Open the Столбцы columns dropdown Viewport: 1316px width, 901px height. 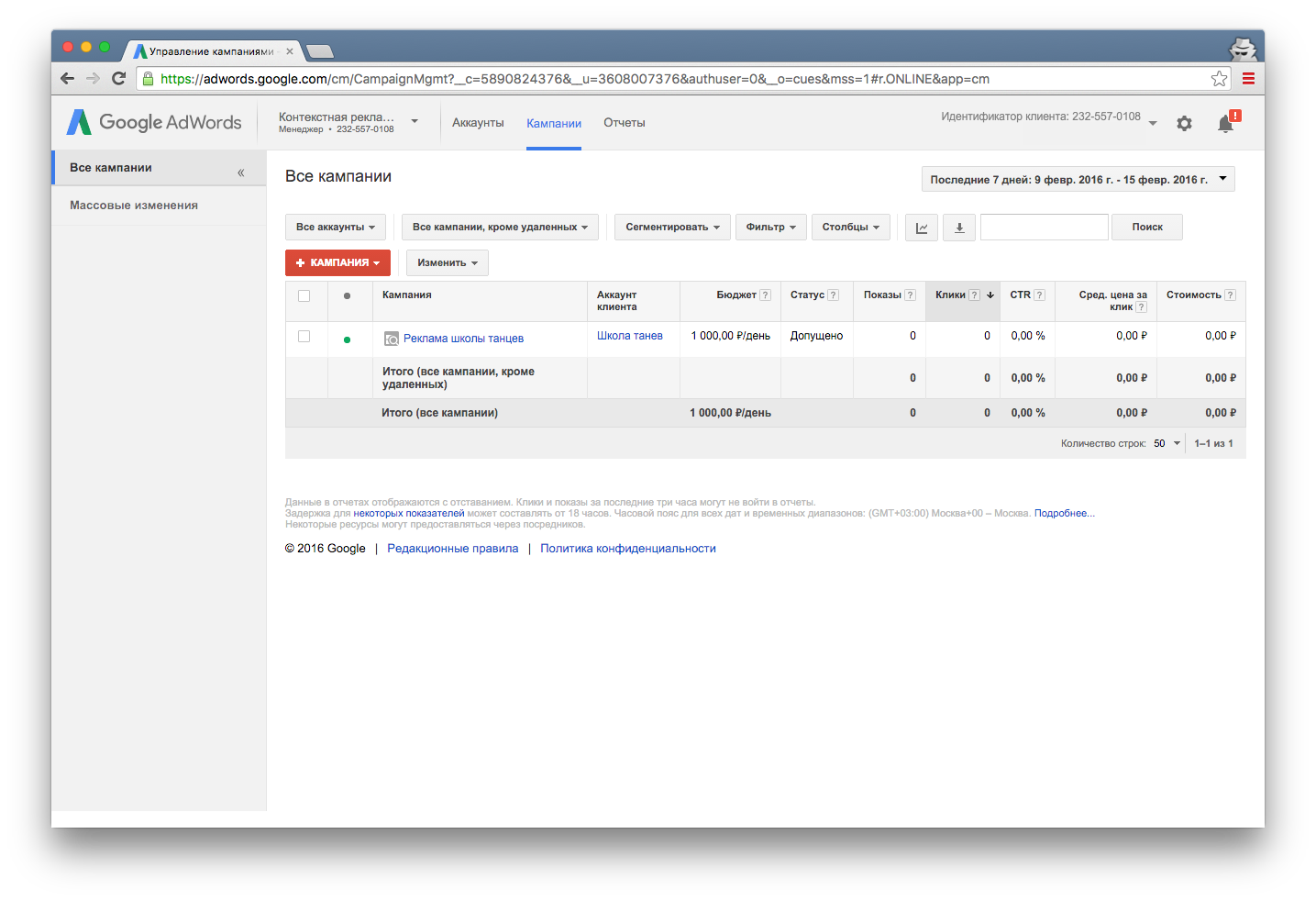pyautogui.click(x=850, y=228)
